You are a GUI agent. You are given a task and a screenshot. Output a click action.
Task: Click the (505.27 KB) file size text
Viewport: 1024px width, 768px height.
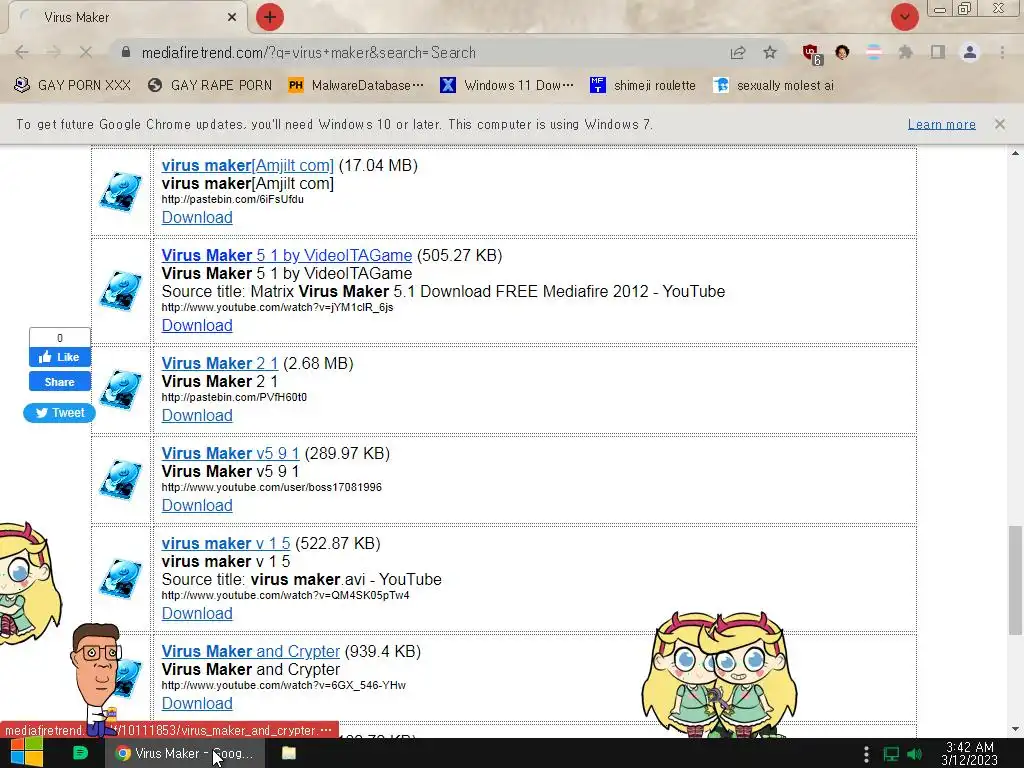(460, 255)
